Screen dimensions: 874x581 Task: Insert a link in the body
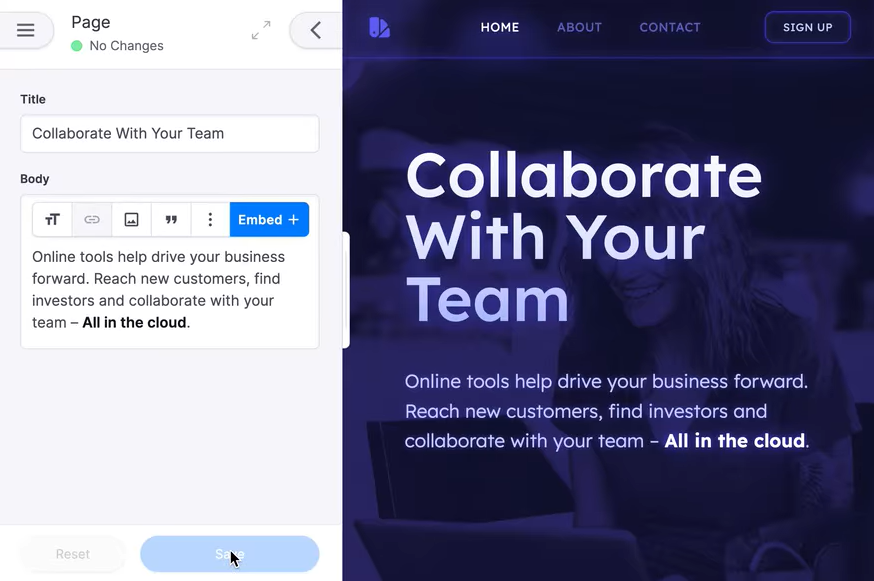pyautogui.click(x=92, y=220)
